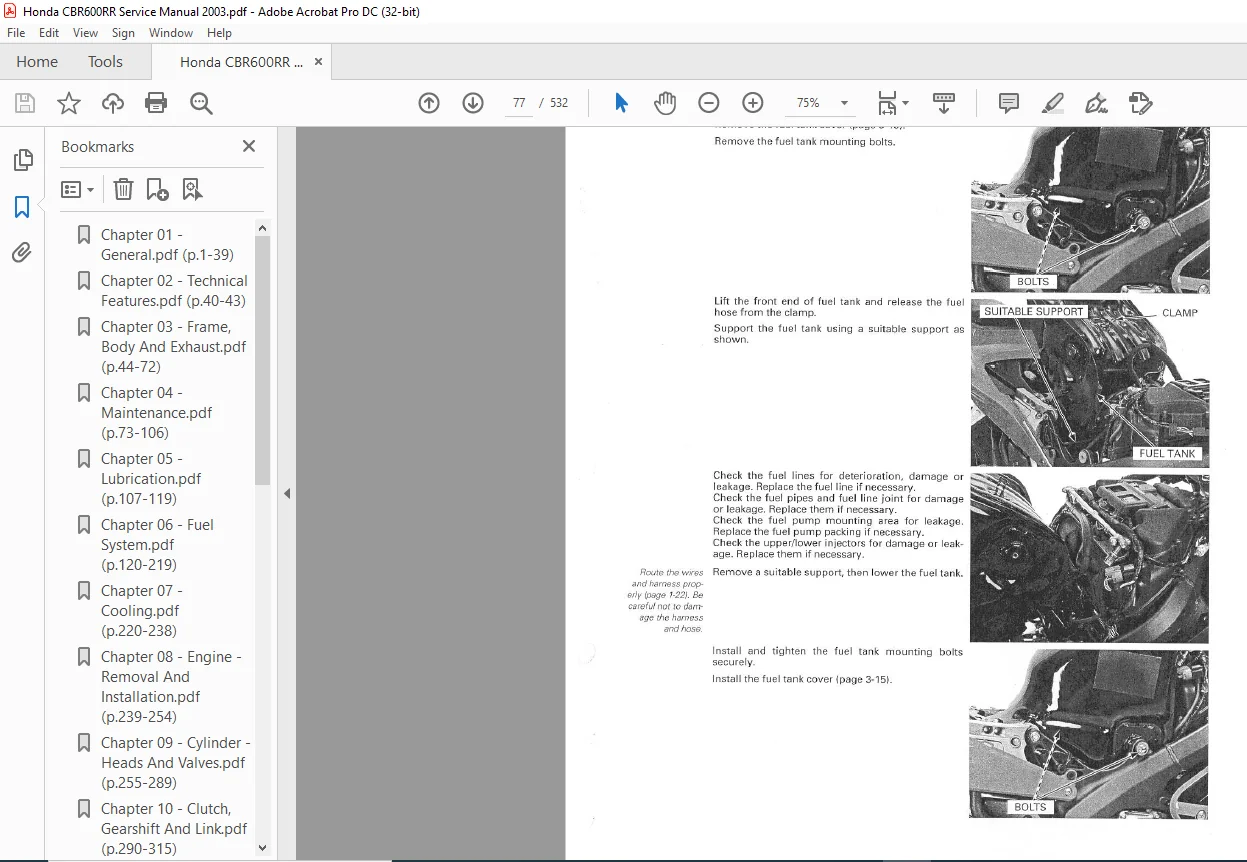The width and height of the screenshot is (1247, 862).
Task: Open bookmark Chapter 03 - Frame, Body And Exhaust
Action: [173, 347]
